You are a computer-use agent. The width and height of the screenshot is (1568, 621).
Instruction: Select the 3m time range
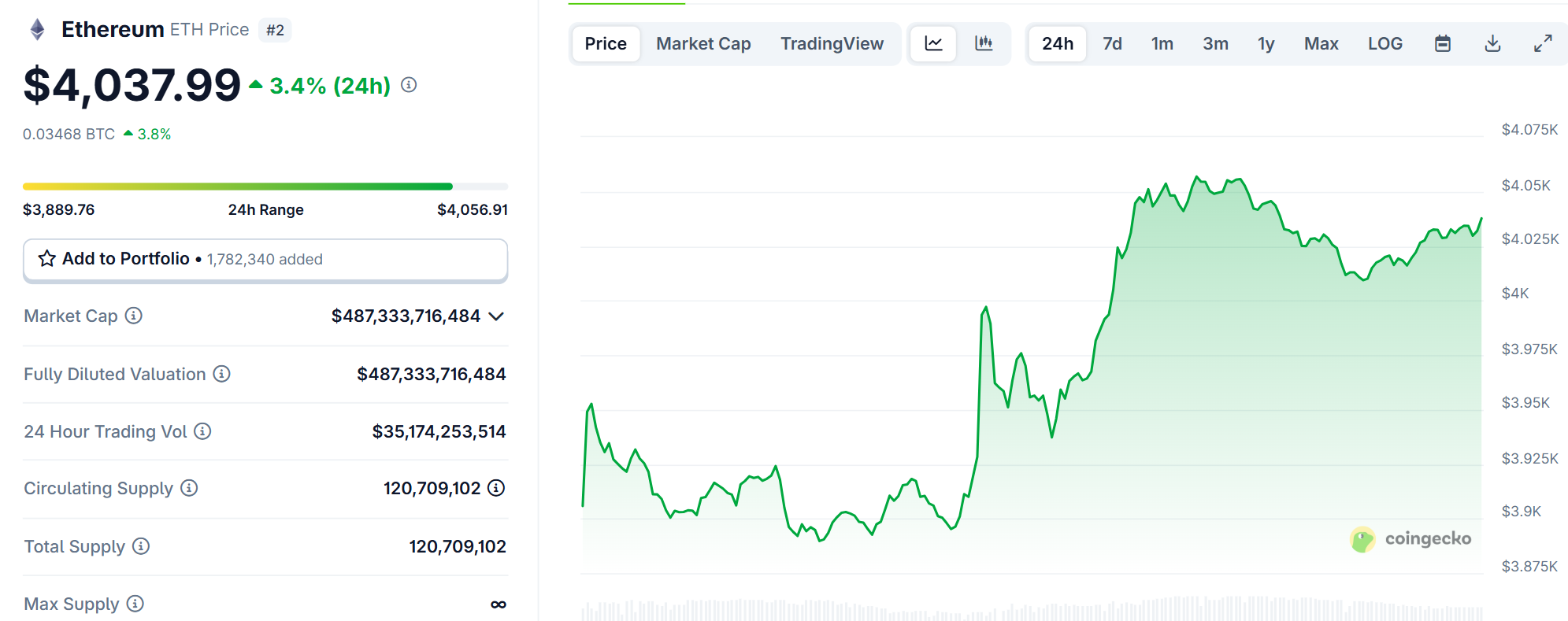click(1215, 43)
